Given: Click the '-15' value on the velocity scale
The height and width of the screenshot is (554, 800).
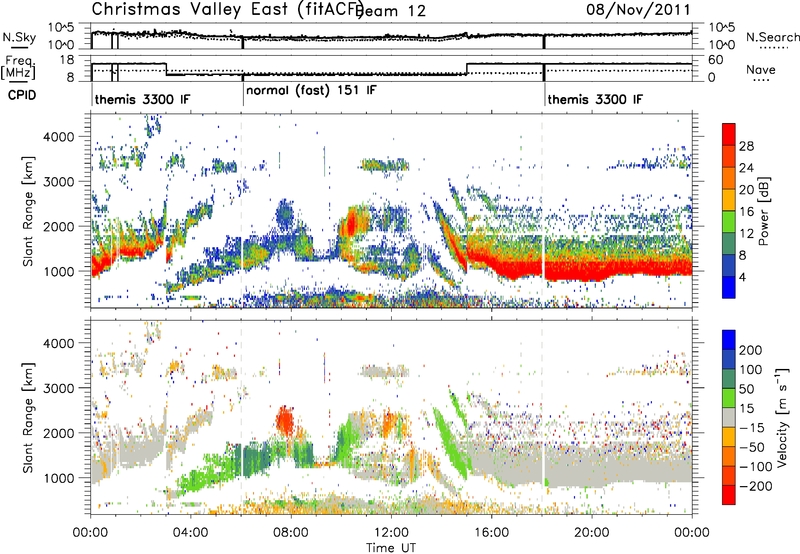Looking at the screenshot, I should 752,428.
